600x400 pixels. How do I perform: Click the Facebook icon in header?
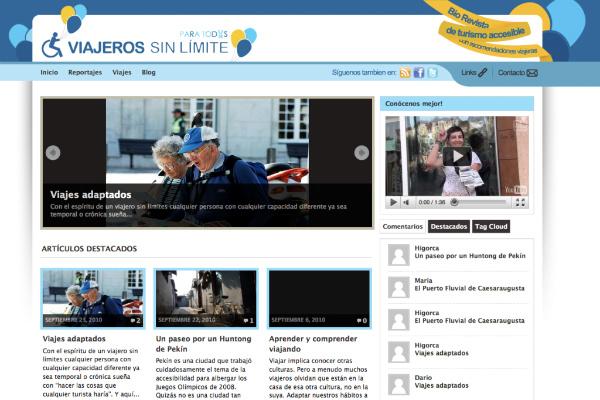[419, 73]
